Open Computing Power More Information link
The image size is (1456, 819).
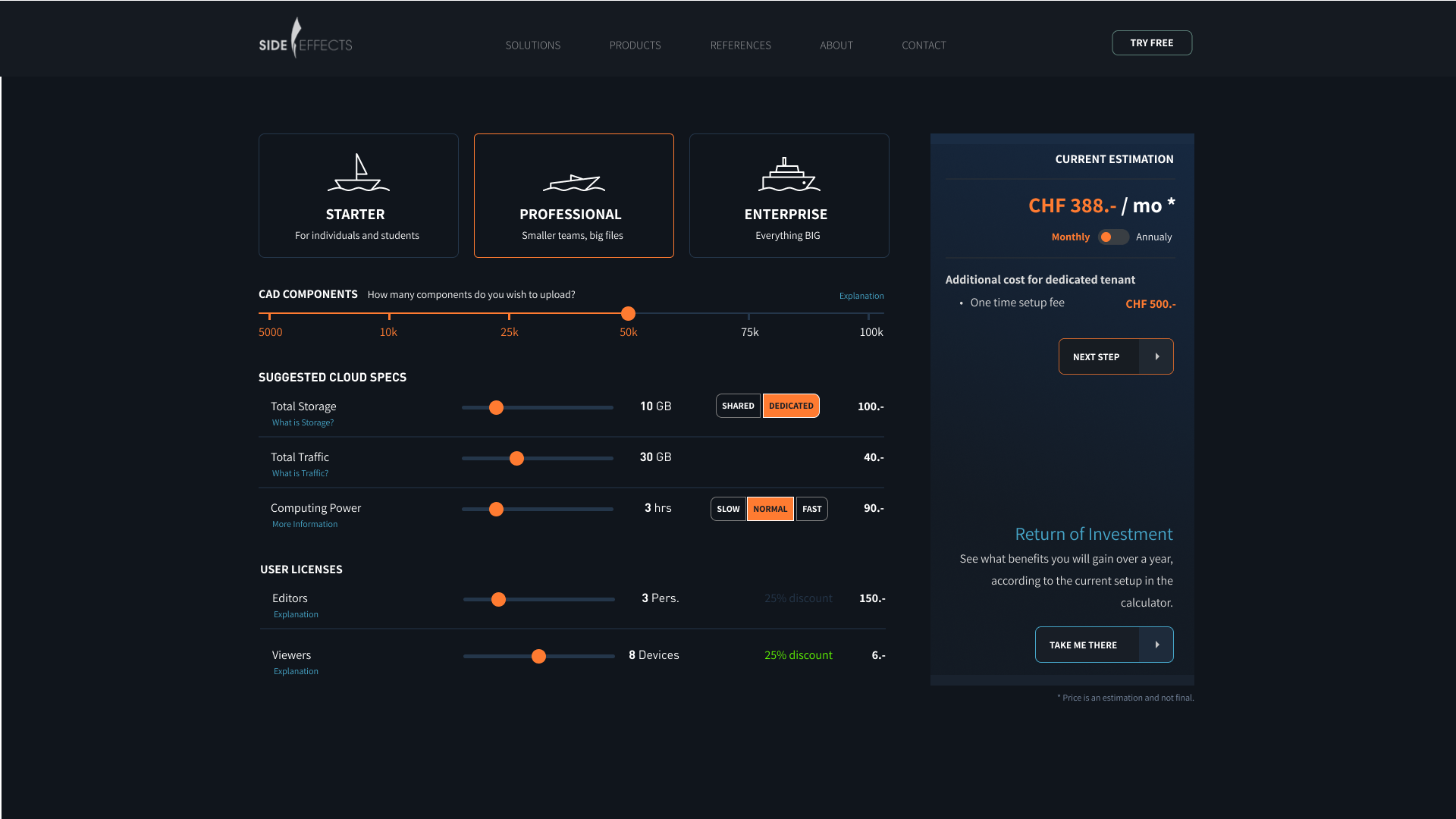coord(305,525)
